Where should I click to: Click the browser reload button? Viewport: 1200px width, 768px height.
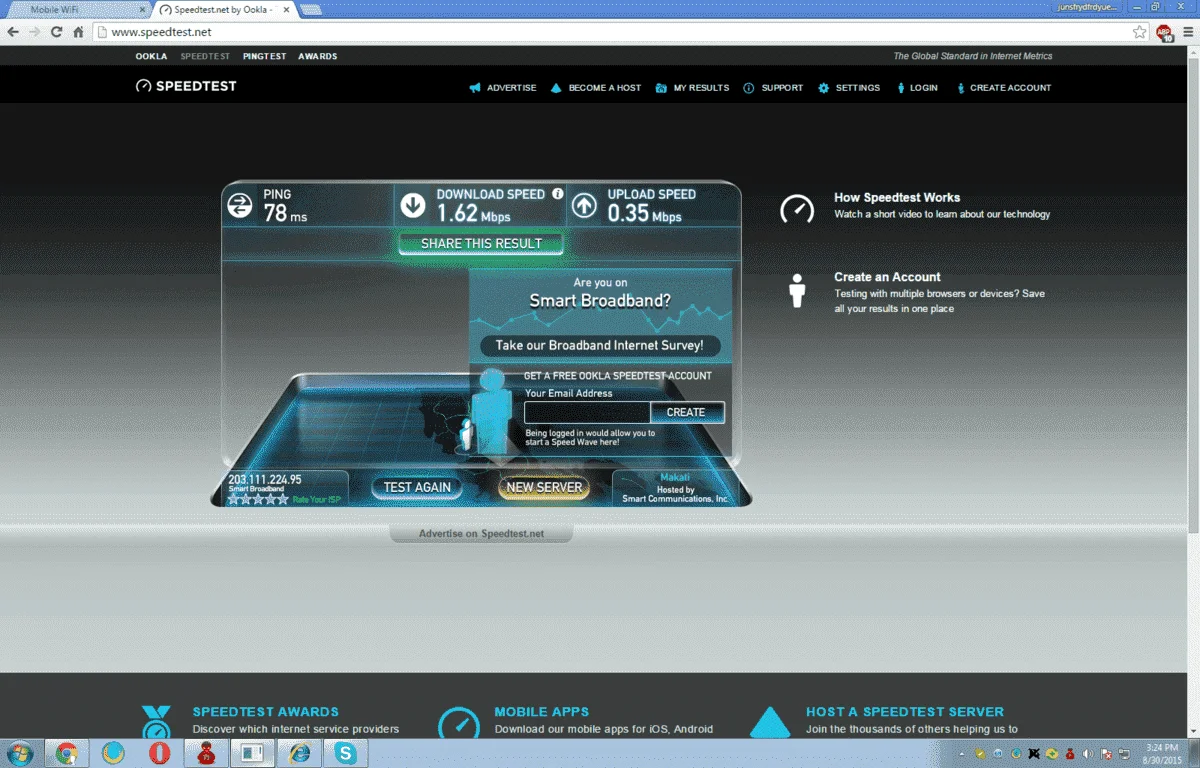[x=57, y=32]
